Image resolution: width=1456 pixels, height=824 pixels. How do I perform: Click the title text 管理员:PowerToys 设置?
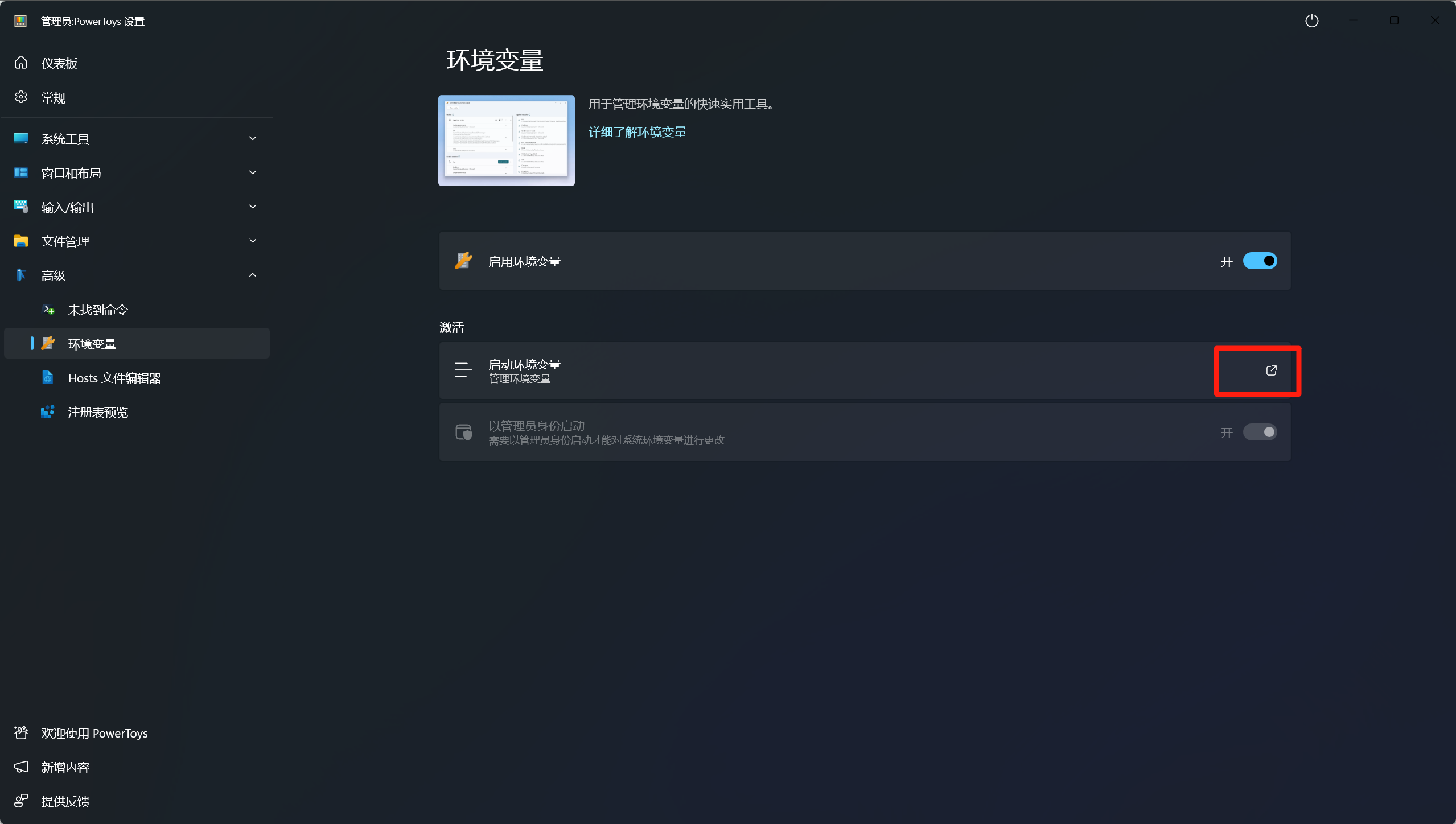pos(93,22)
